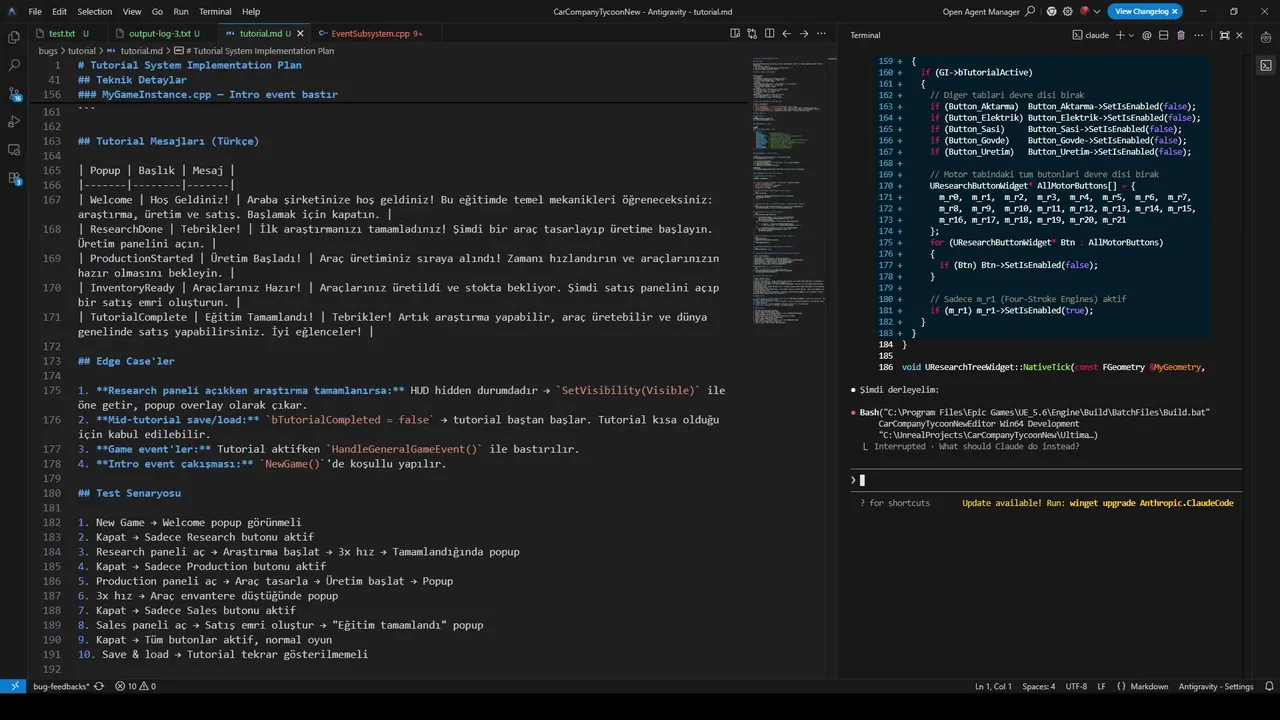This screenshot has width=1280, height=720.
Task: Click the Chrome browser icon in title bar
Action: tap(1051, 11)
